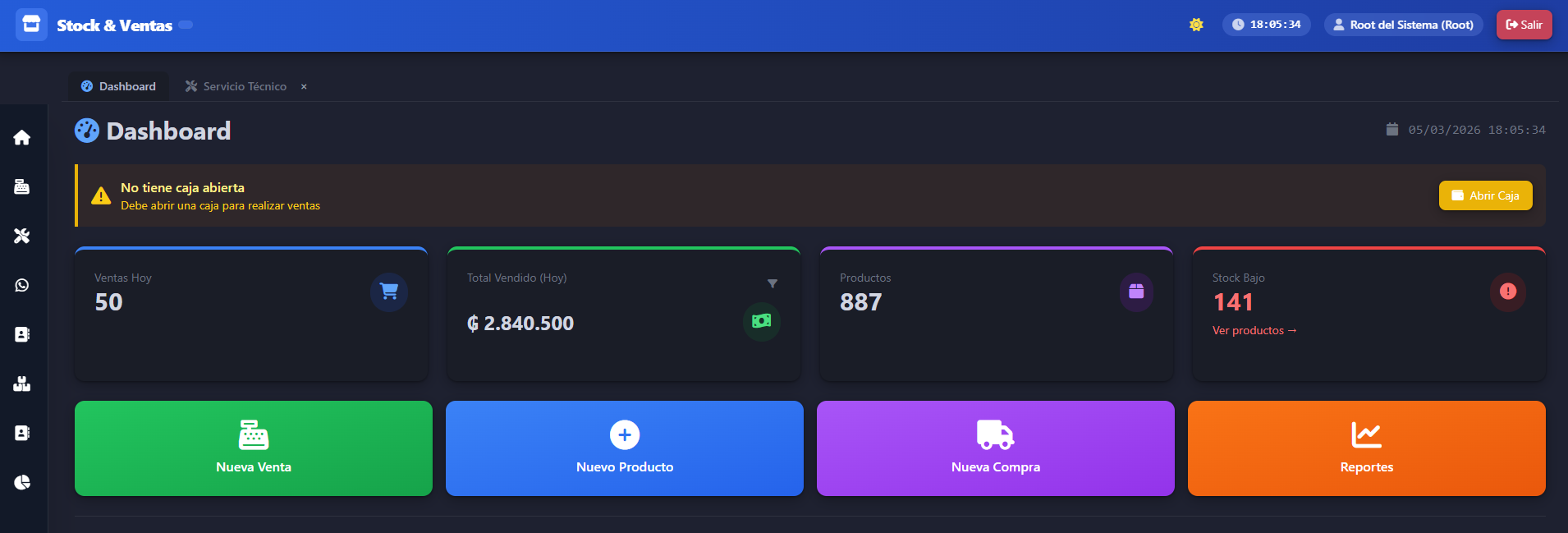Open the tools (Servicio Técnico) sidebar icon
Screen dimensions: 1568x533
pos(22,237)
